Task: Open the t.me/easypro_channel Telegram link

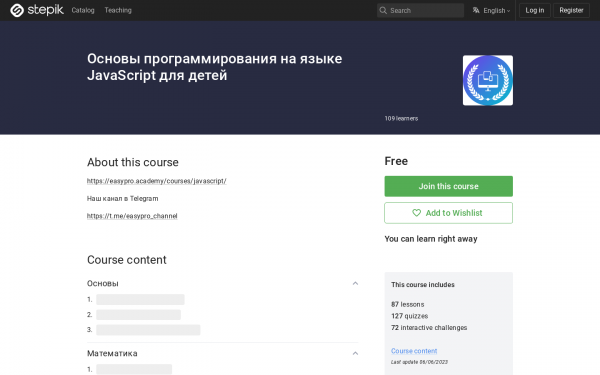Action: (x=132, y=216)
